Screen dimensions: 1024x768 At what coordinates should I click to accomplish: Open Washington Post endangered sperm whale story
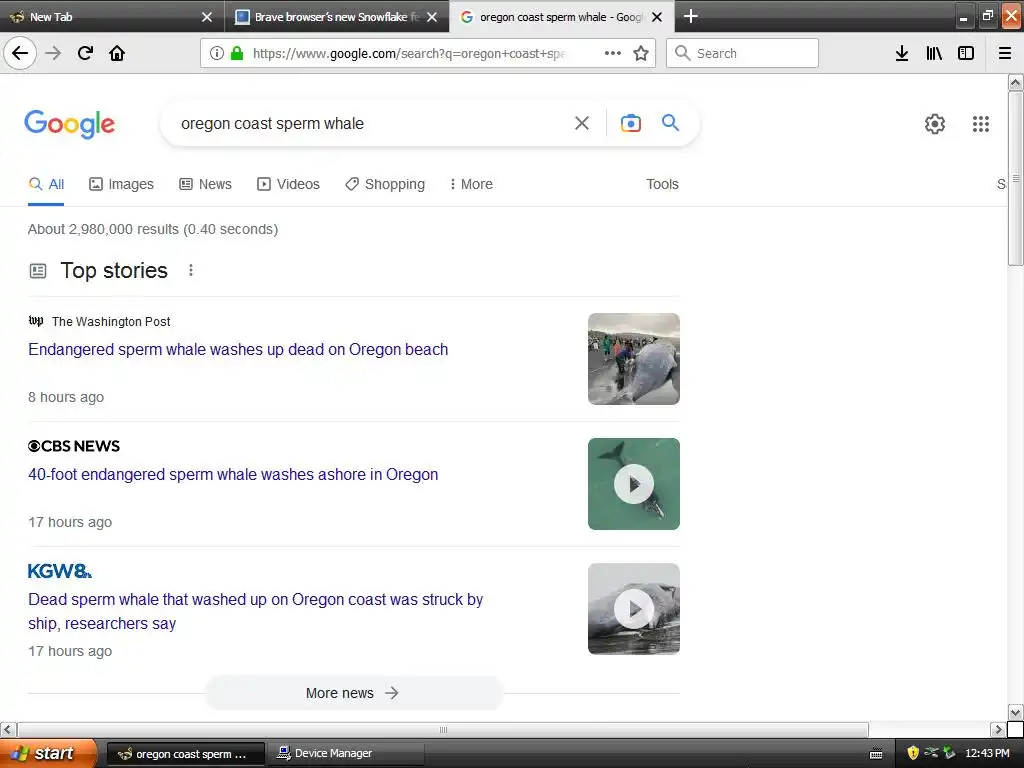click(x=238, y=349)
